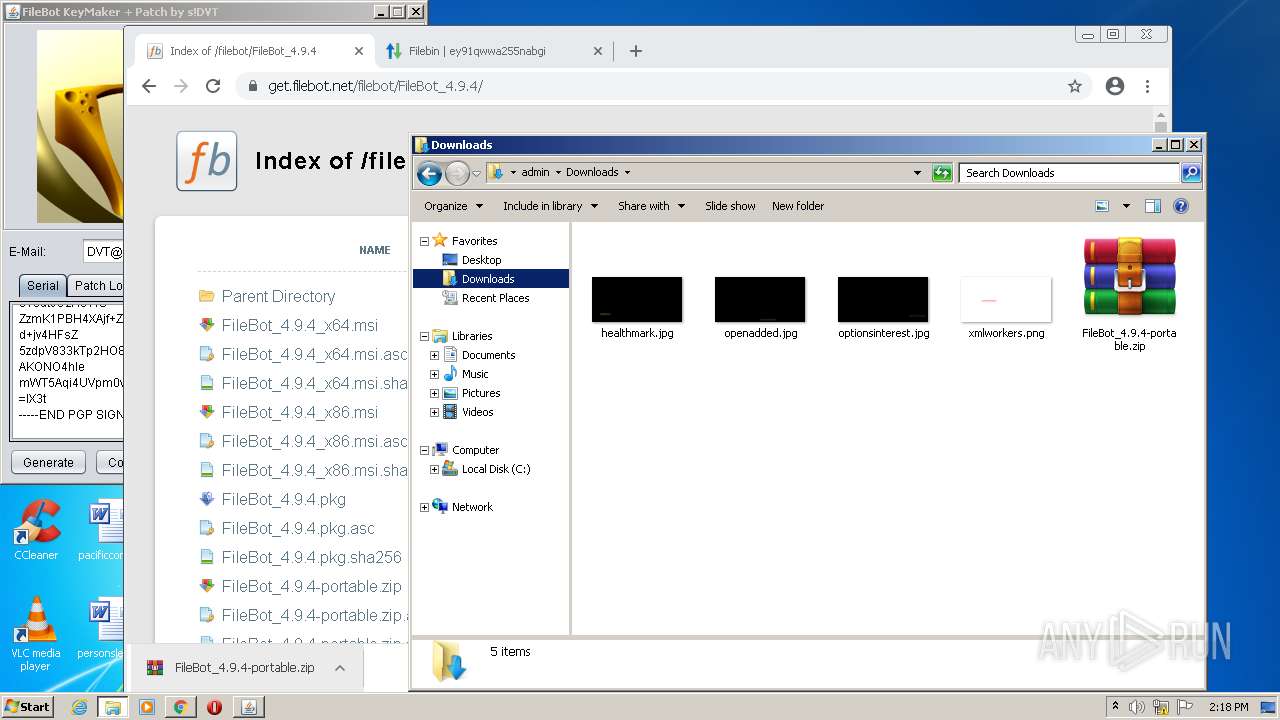This screenshot has height=720, width=1280.
Task: Collapse the Computer tree group
Action: [x=424, y=450]
